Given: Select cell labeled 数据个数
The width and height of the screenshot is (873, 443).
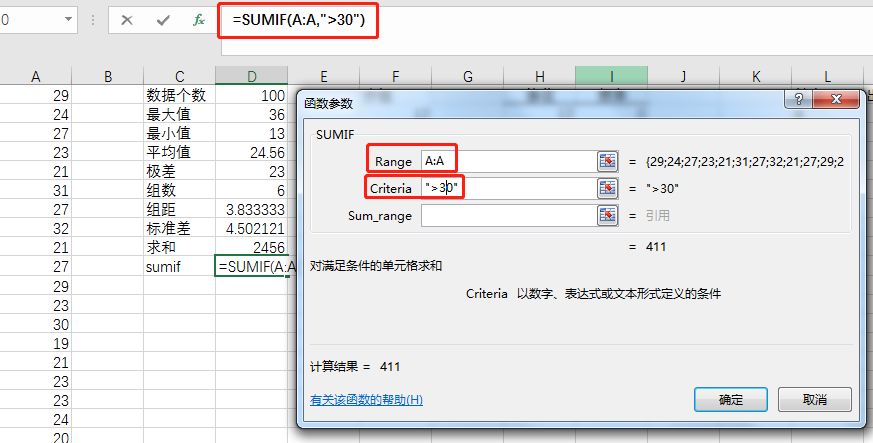Looking at the screenshot, I should (179, 95).
